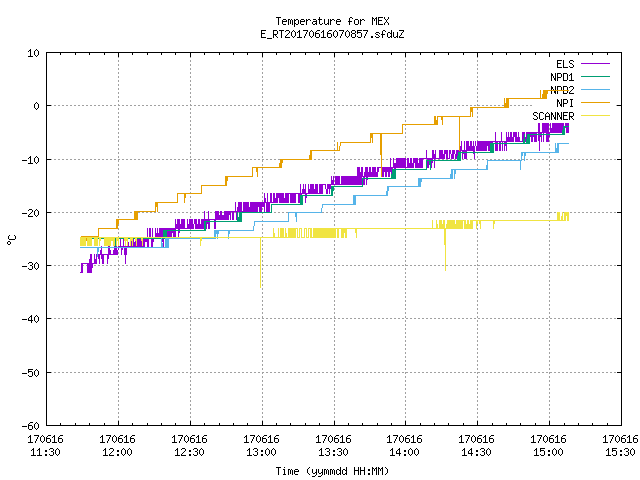
Task: Click the orange NPI legend line sample
Action: (x=595, y=102)
